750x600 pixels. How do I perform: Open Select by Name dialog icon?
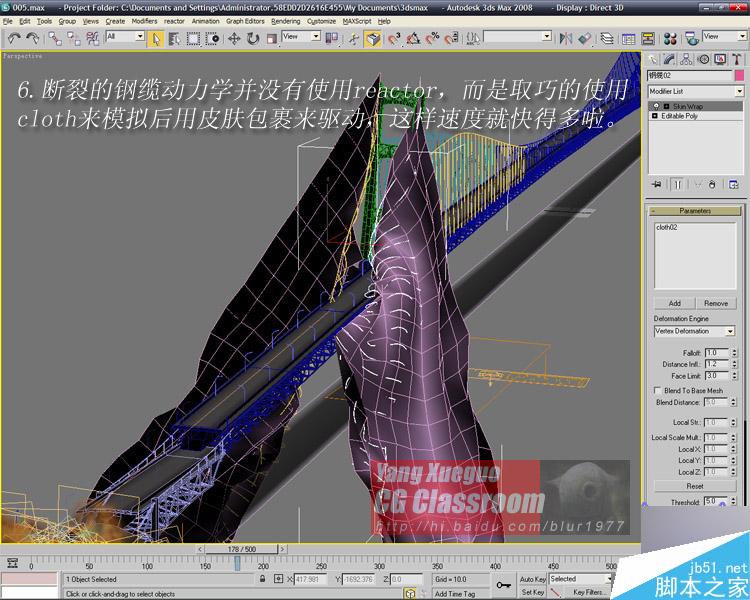[174, 39]
